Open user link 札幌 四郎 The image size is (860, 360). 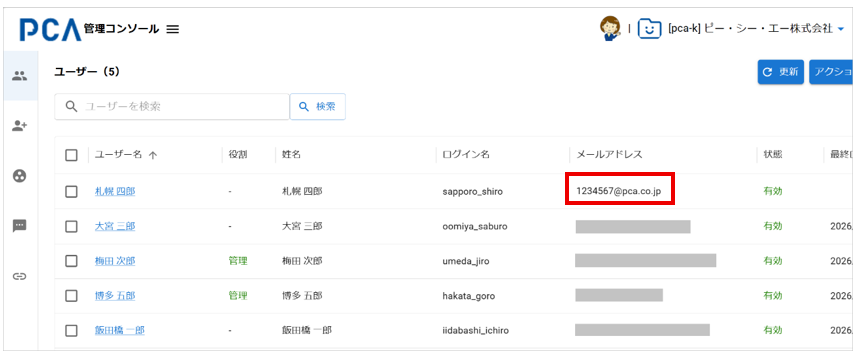click(x=115, y=192)
